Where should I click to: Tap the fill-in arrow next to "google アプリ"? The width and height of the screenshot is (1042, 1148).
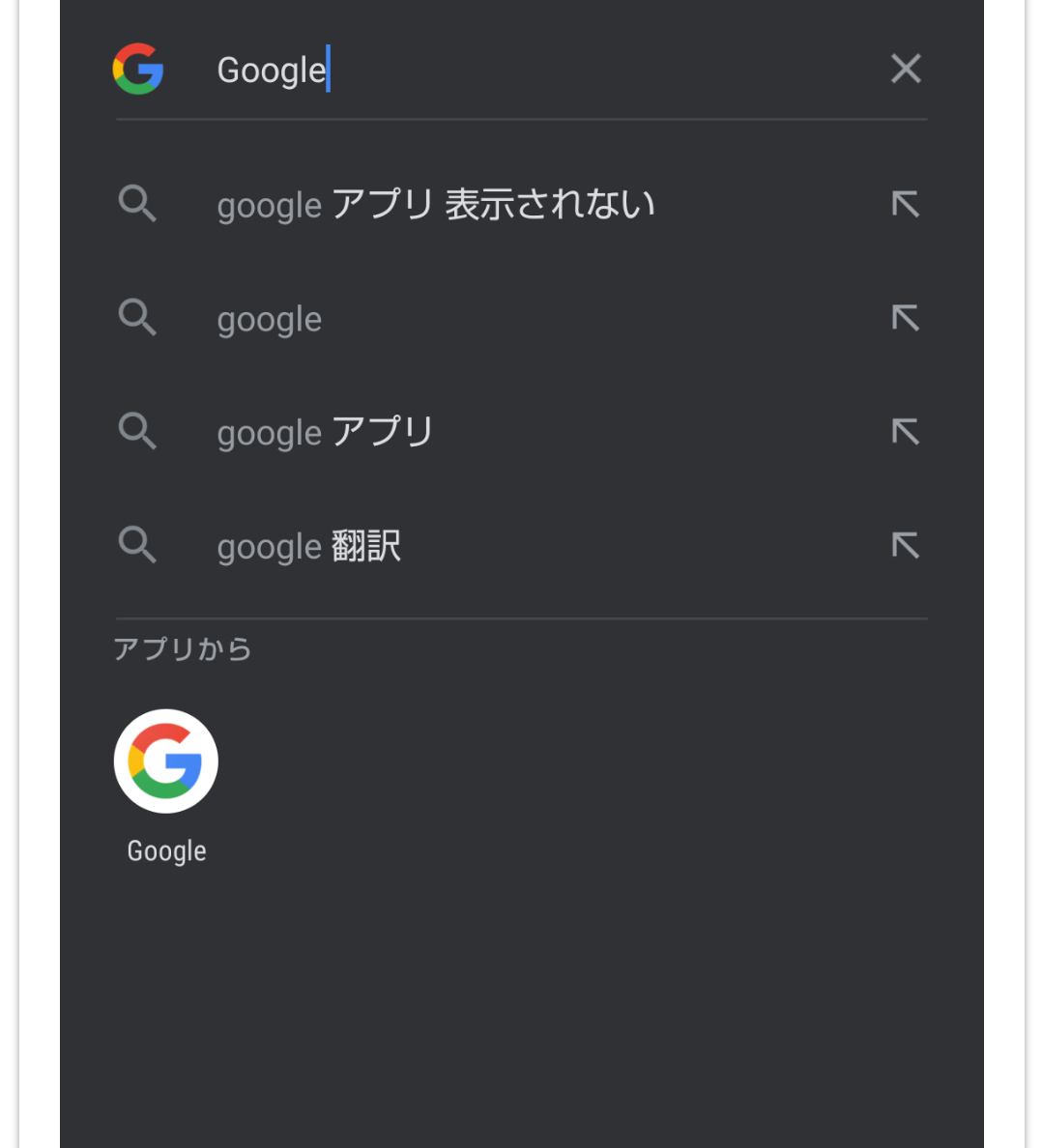click(x=906, y=431)
